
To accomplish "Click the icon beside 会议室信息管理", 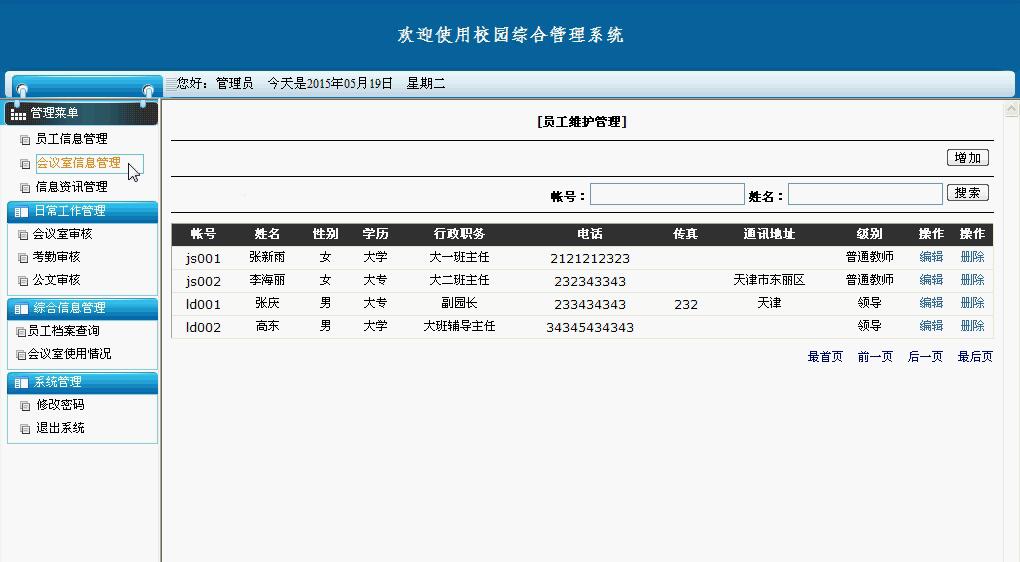I will (25, 164).
